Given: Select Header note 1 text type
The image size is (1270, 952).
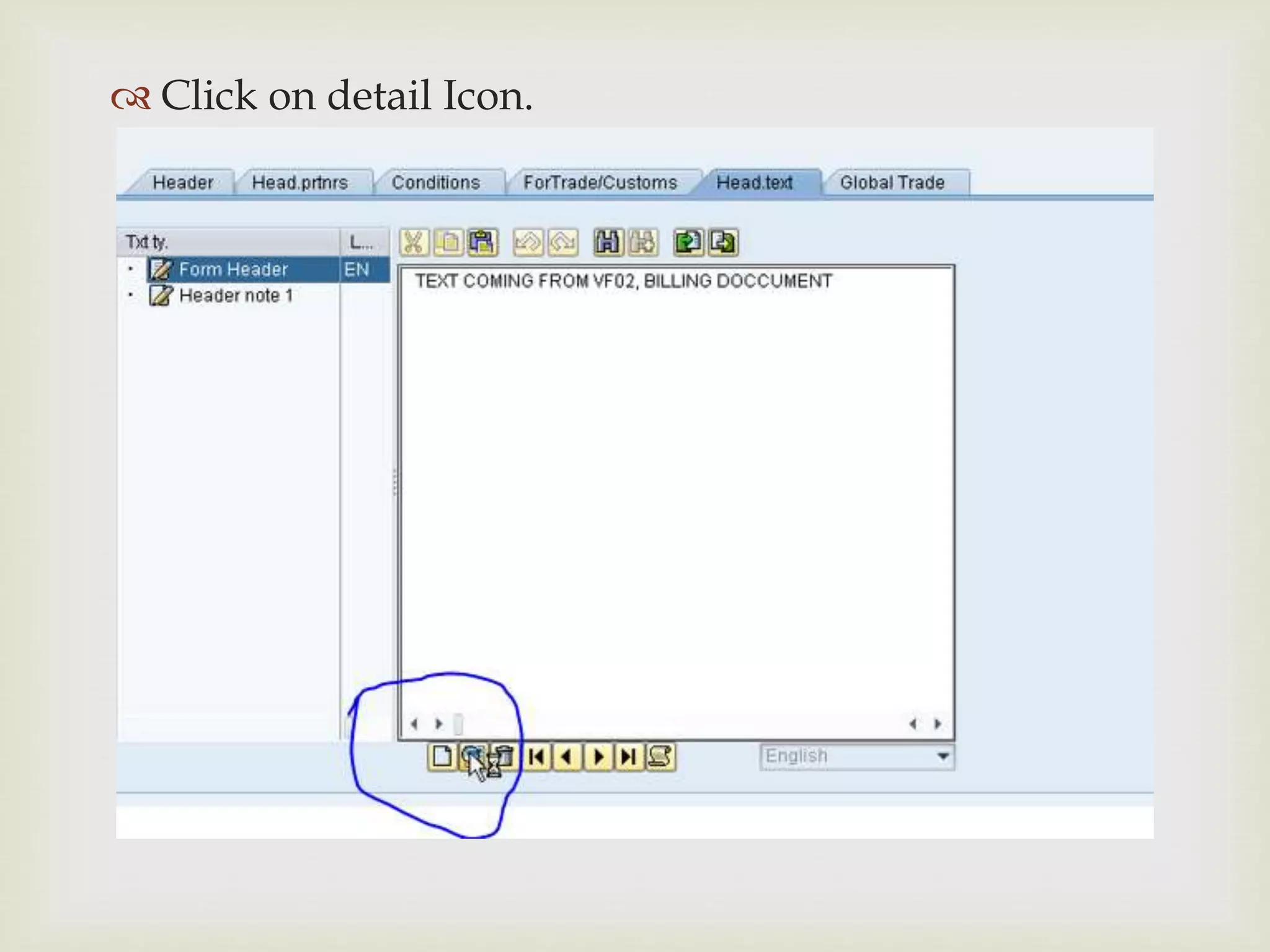Looking at the screenshot, I should tap(236, 296).
